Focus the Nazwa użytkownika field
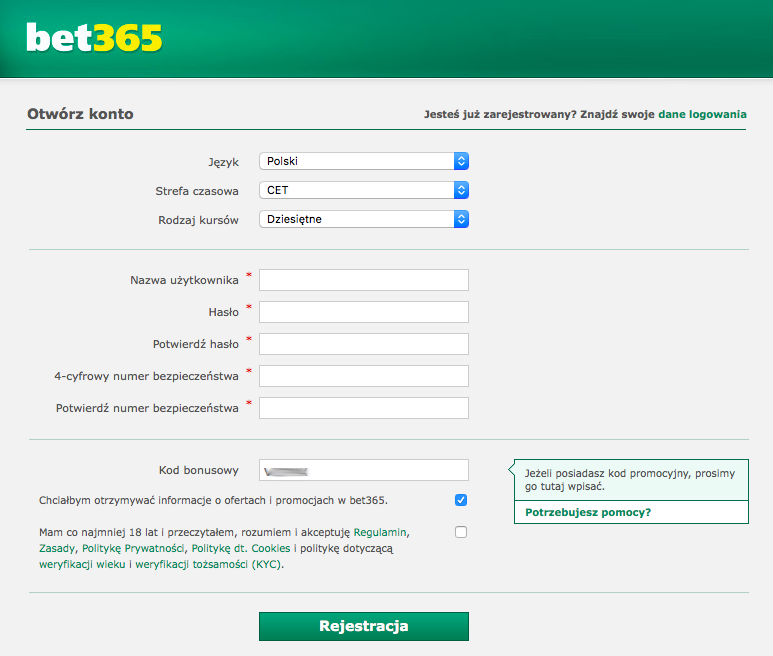This screenshot has height=656, width=773. [x=364, y=280]
